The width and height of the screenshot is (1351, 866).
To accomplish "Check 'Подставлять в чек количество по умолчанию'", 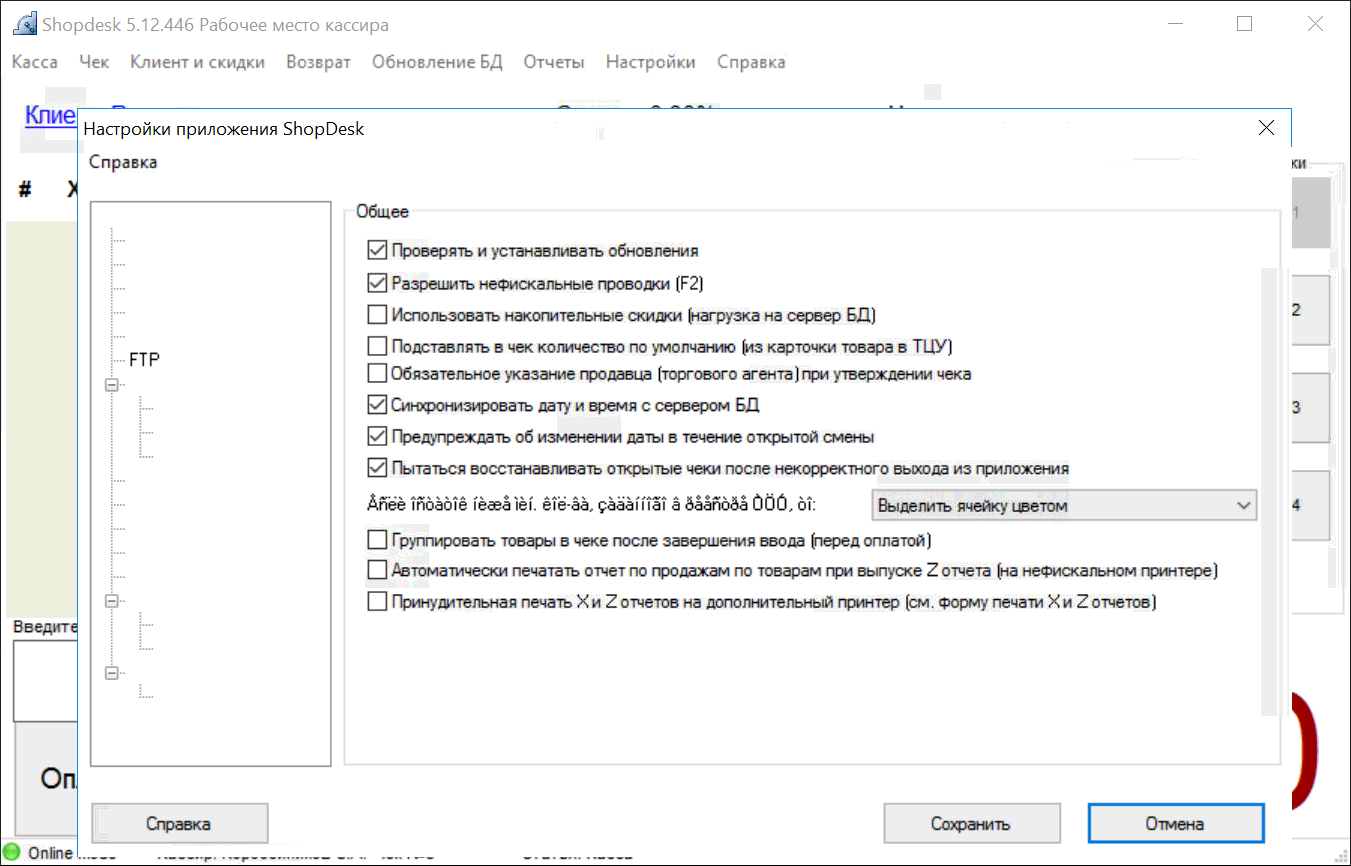I will point(377,347).
